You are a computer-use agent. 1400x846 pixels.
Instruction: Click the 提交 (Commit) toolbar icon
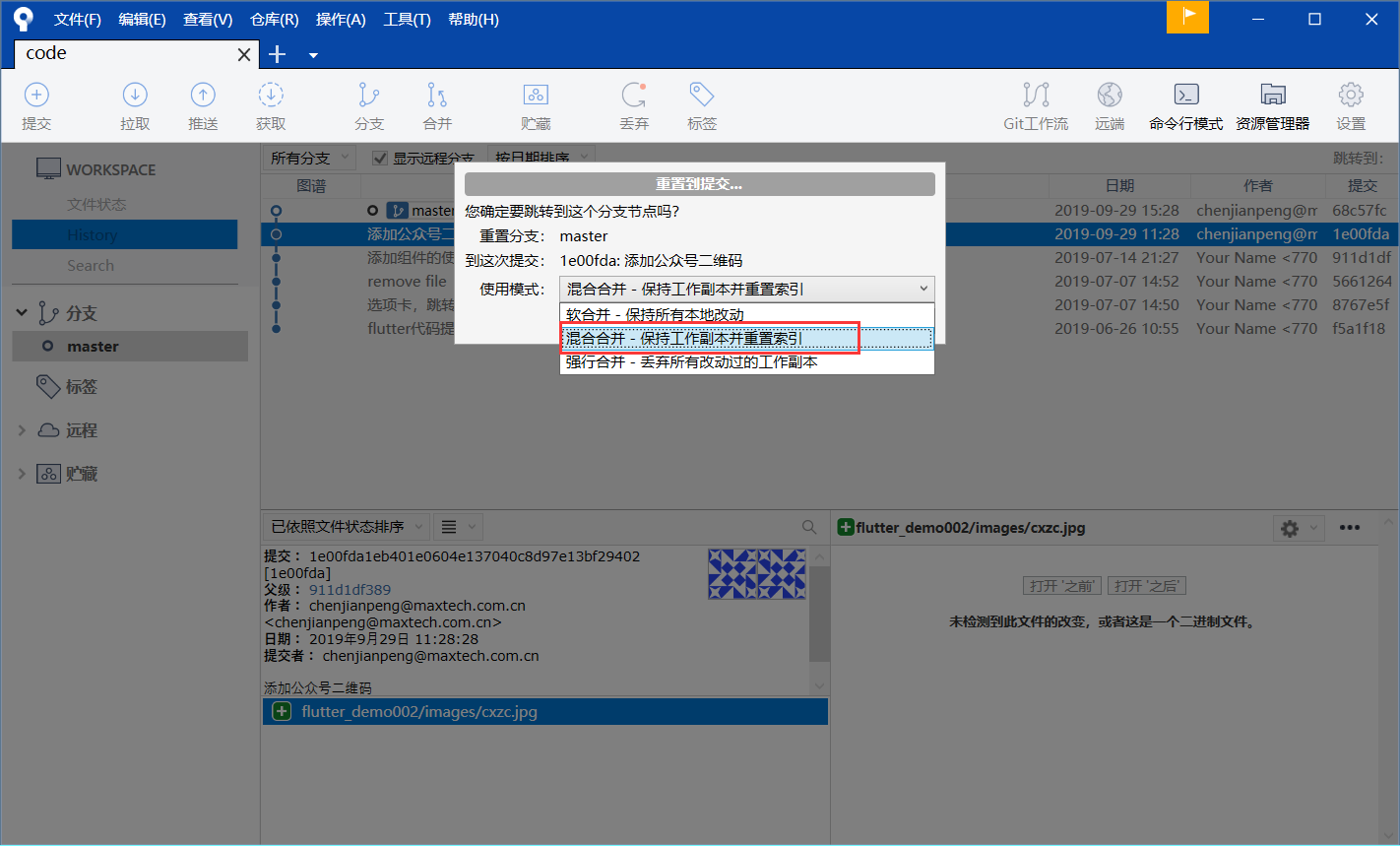(x=36, y=103)
